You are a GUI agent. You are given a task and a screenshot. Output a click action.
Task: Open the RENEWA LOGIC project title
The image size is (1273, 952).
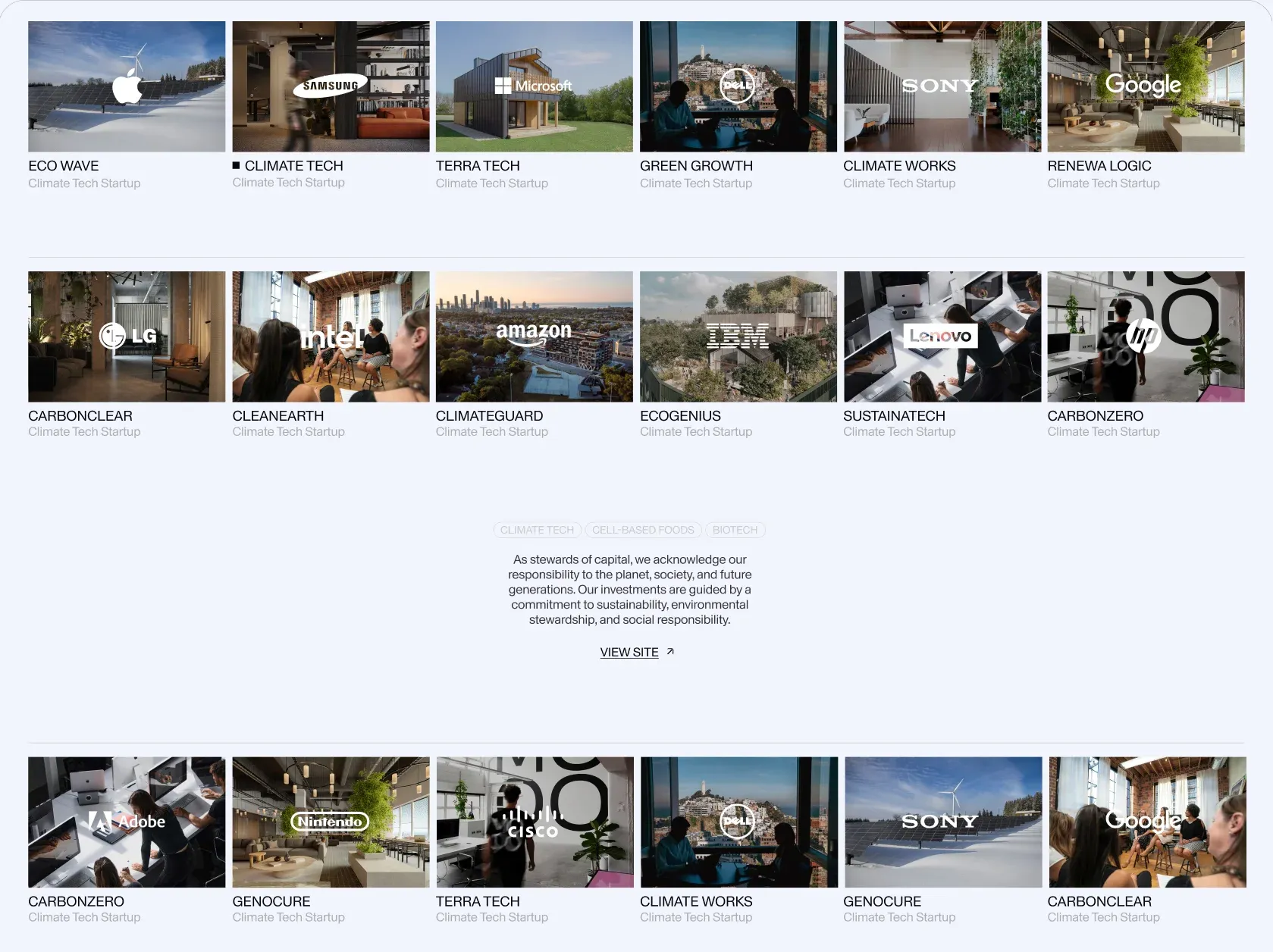coord(1099,166)
